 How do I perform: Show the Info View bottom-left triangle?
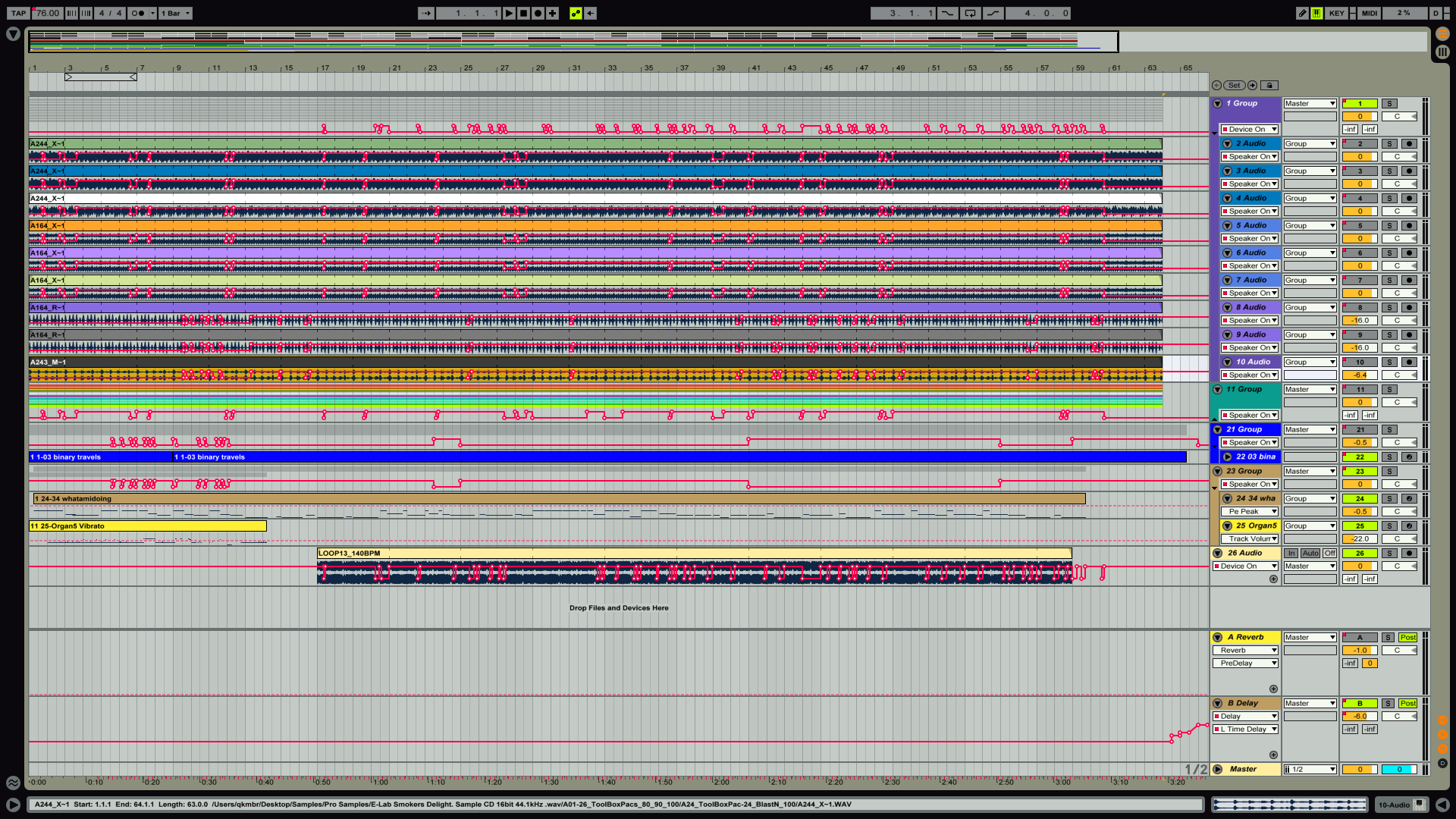(x=13, y=805)
